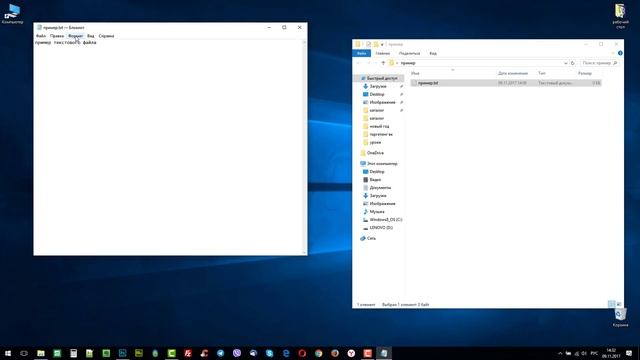Sort files by the Размер column
The width and height of the screenshot is (640, 360).
coord(585,73)
